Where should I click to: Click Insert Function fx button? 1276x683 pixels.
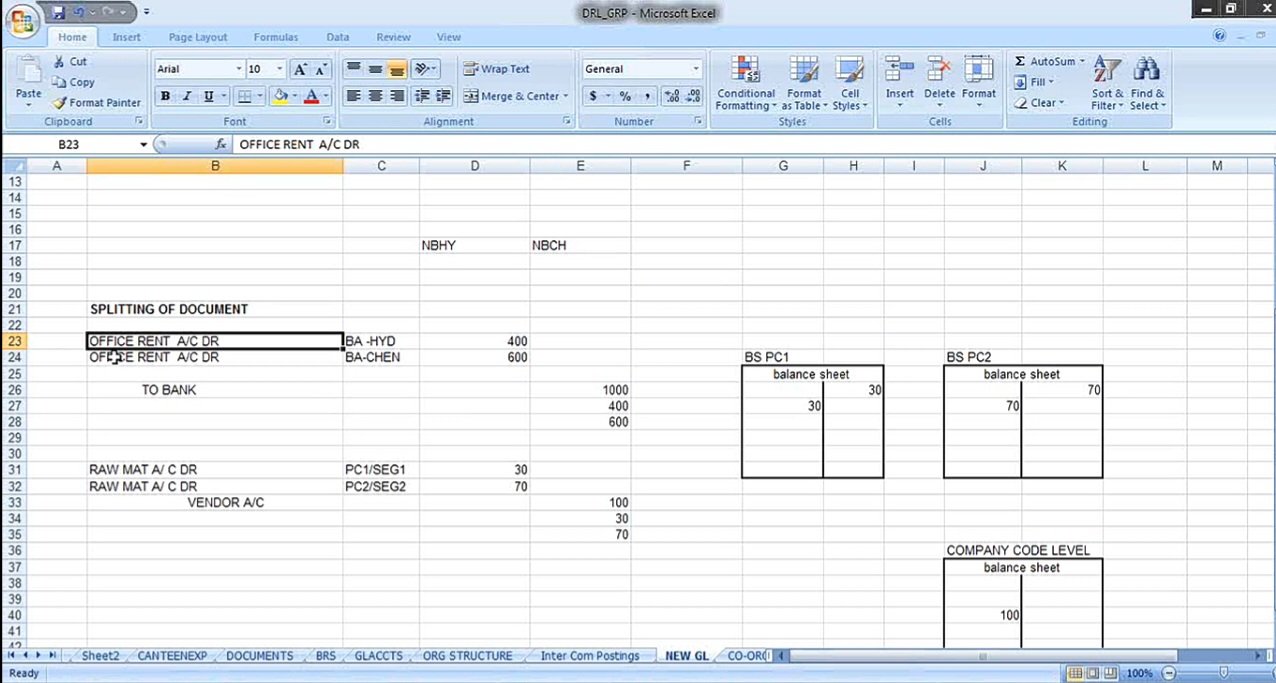pyautogui.click(x=220, y=145)
